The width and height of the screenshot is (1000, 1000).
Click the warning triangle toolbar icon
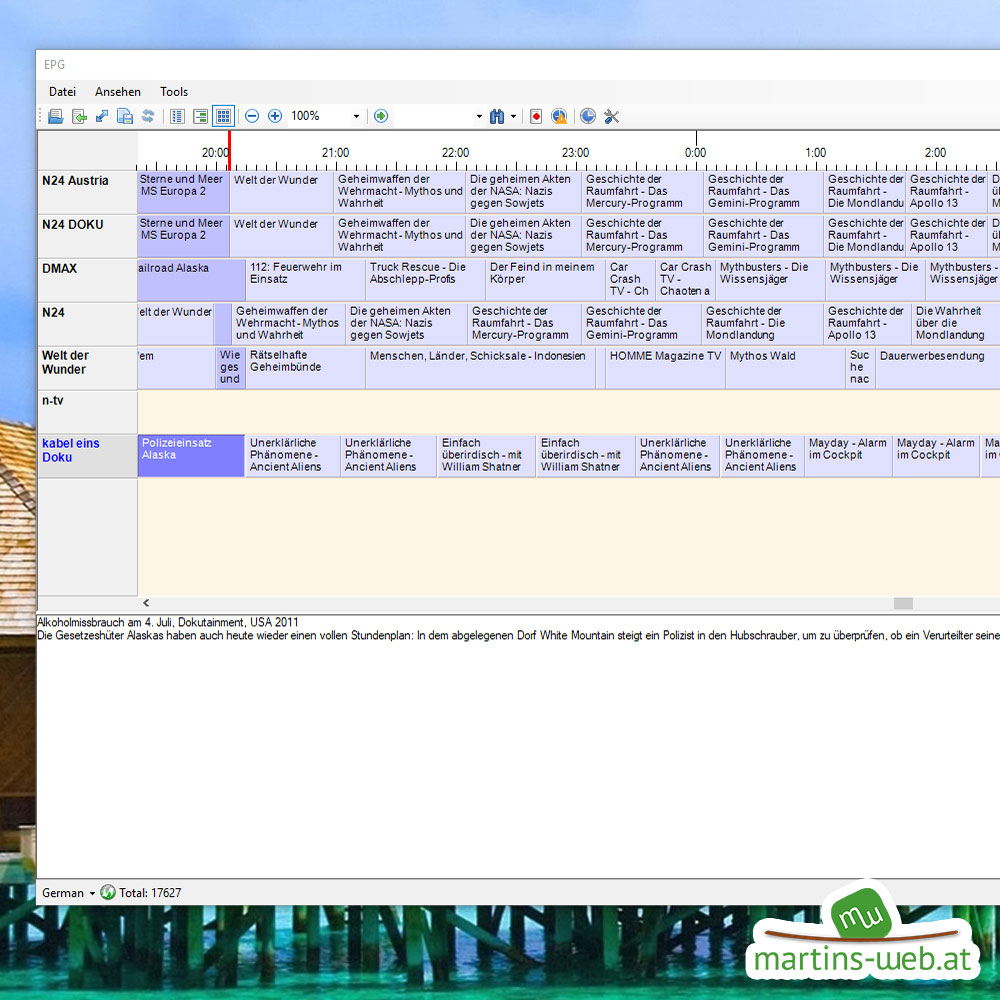click(559, 116)
